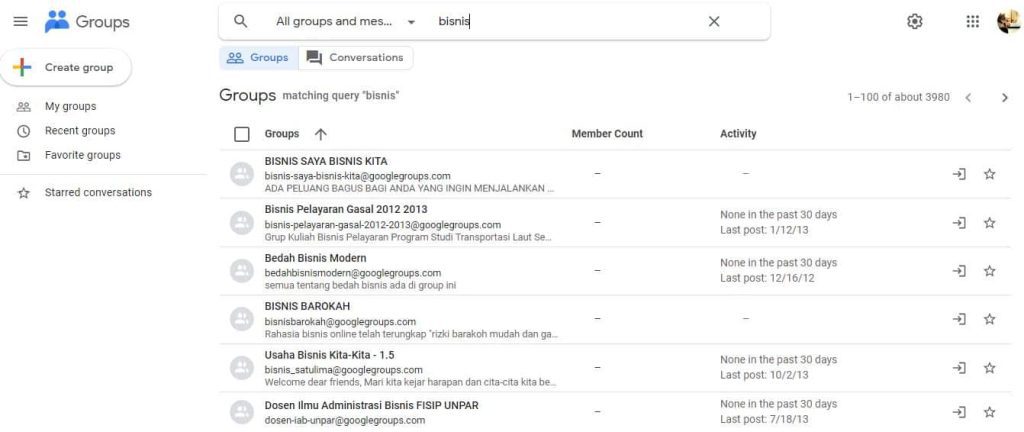Tick the select-all groups checkbox
The height and width of the screenshot is (432, 1024).
[242, 134]
